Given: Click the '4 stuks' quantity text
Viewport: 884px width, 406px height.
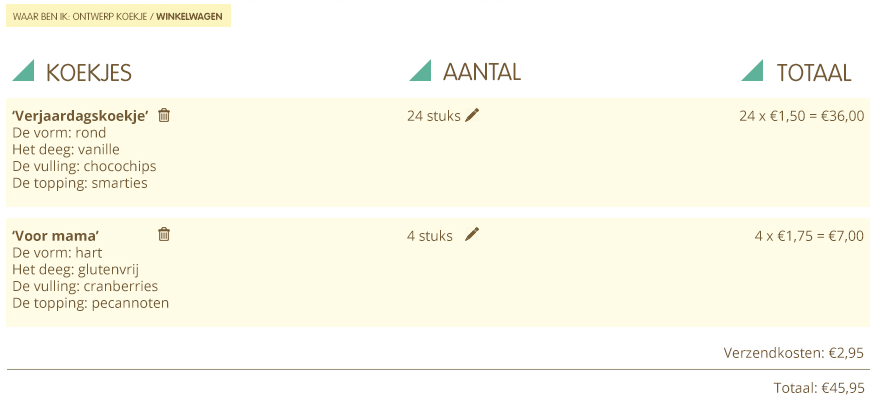Looking at the screenshot, I should (x=430, y=236).
